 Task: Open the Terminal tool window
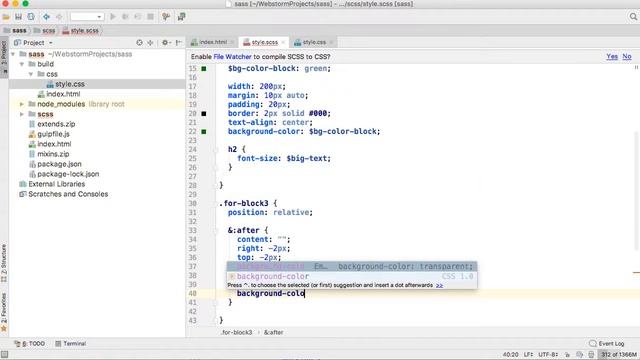71,344
